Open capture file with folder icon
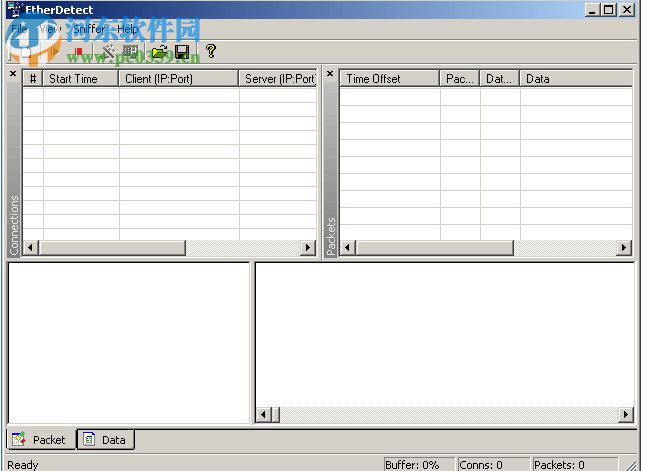This screenshot has height=471, width=646. pyautogui.click(x=159, y=52)
